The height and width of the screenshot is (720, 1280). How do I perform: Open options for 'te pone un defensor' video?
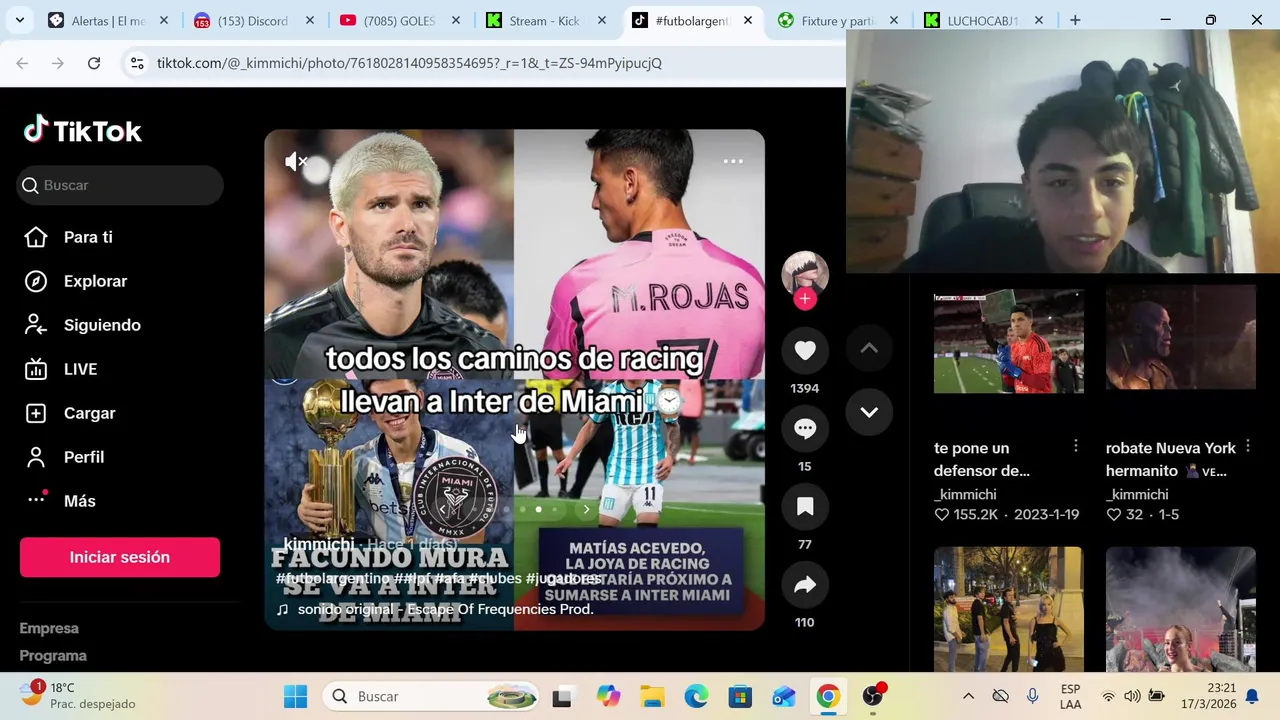point(1076,446)
